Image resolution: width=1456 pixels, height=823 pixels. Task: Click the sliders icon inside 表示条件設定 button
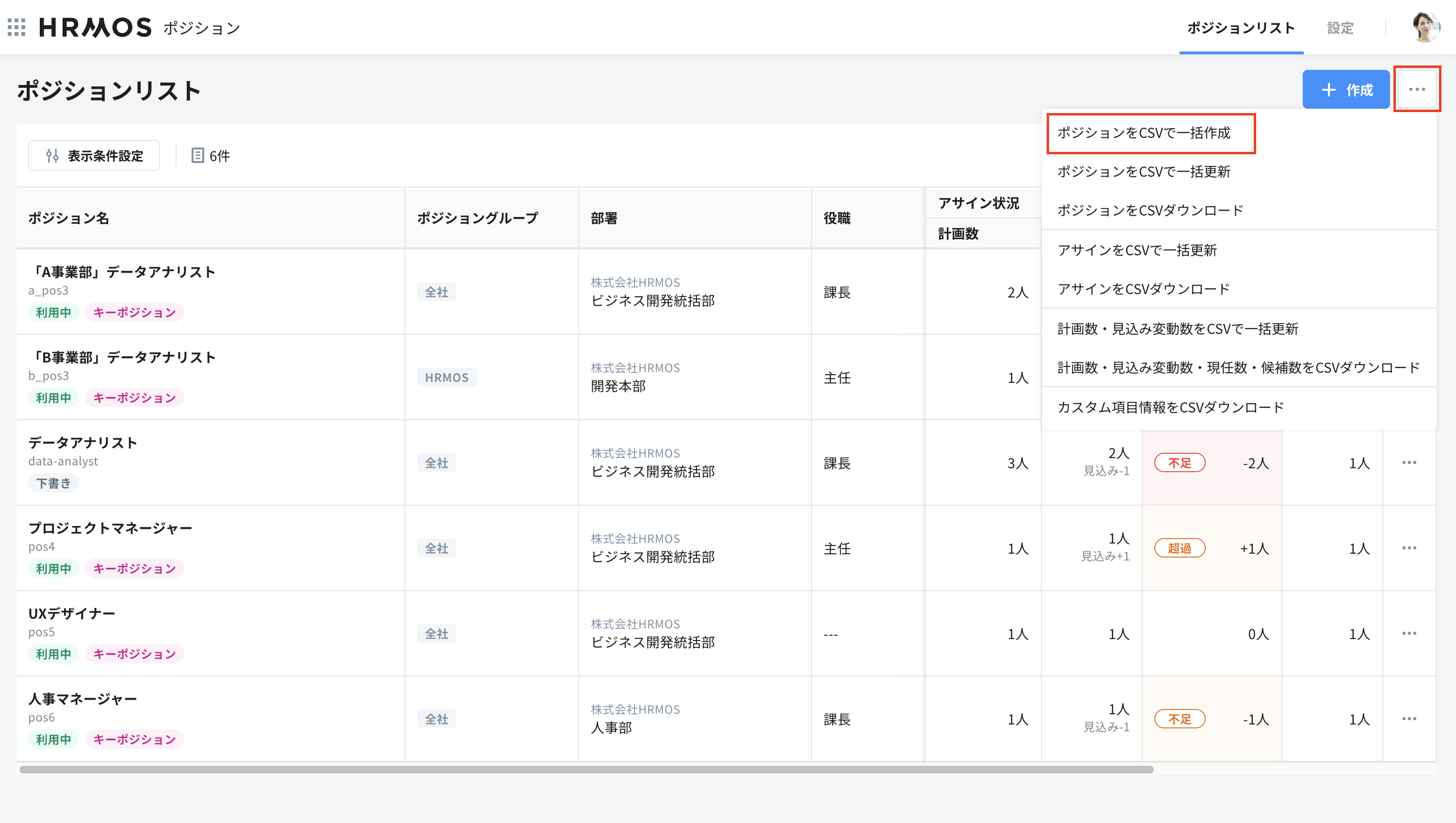click(52, 156)
